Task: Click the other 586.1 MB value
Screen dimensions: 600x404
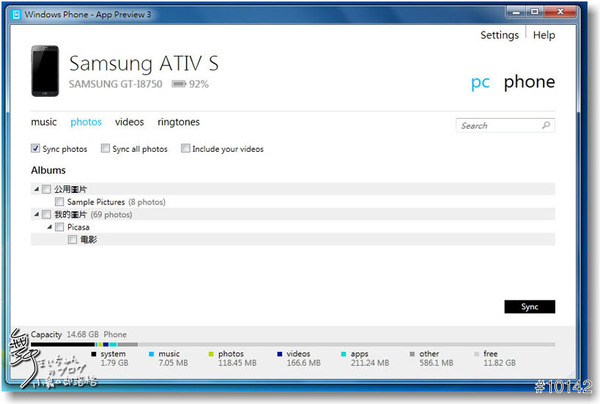Action: click(436, 363)
